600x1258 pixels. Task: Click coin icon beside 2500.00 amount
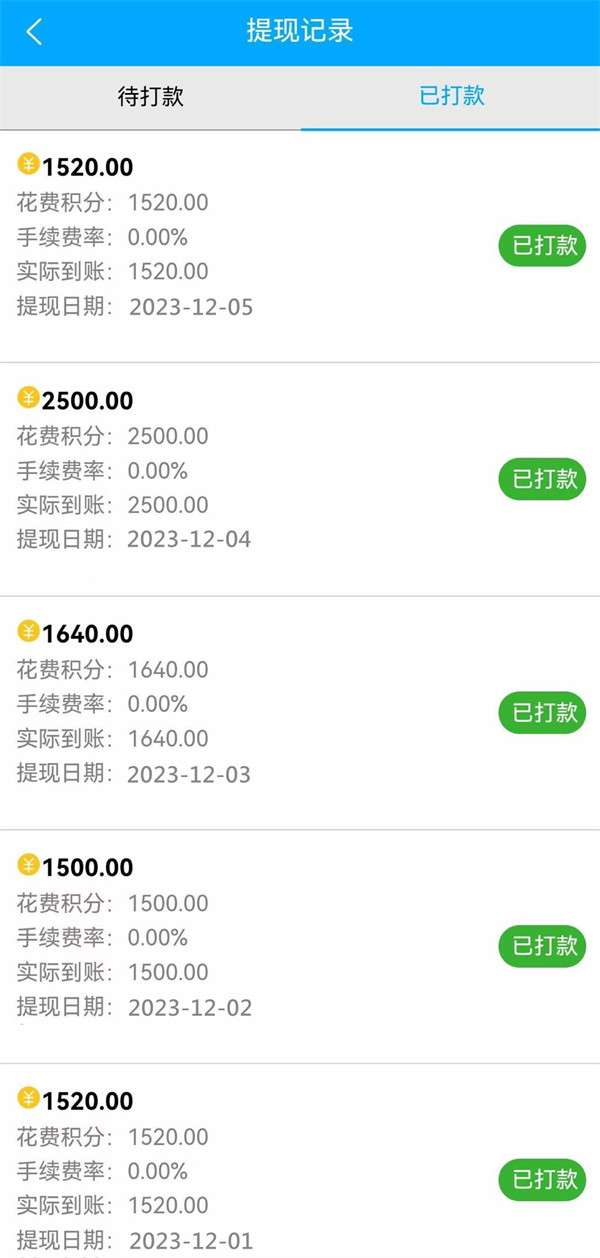[x=28, y=398]
